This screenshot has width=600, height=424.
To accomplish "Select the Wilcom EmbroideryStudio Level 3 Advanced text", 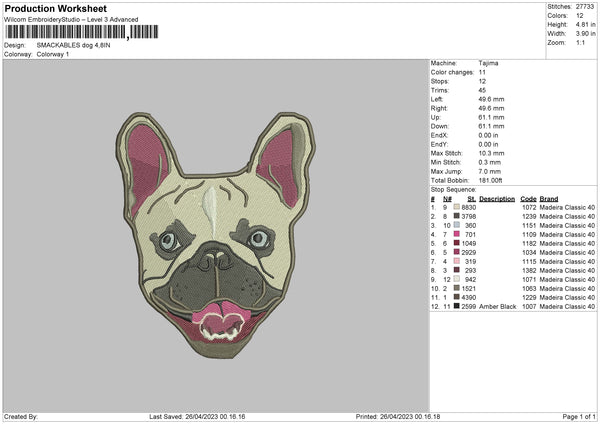I will 71,20.
